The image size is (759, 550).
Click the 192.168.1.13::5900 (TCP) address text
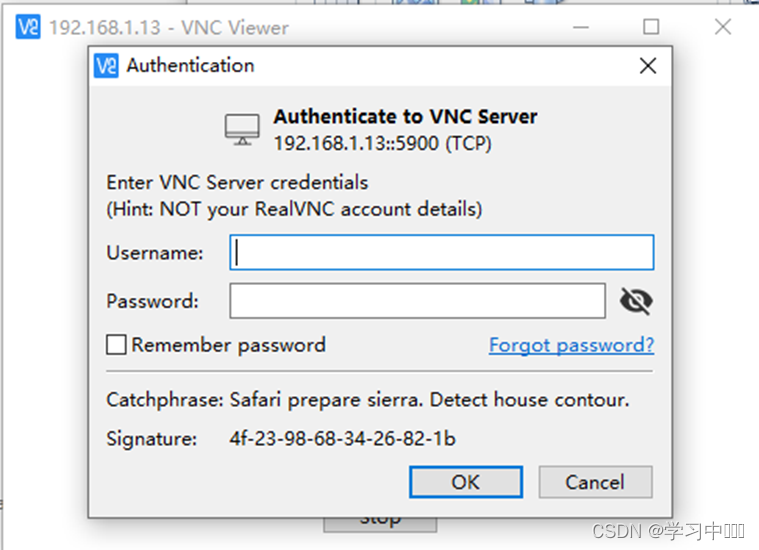tap(382, 143)
